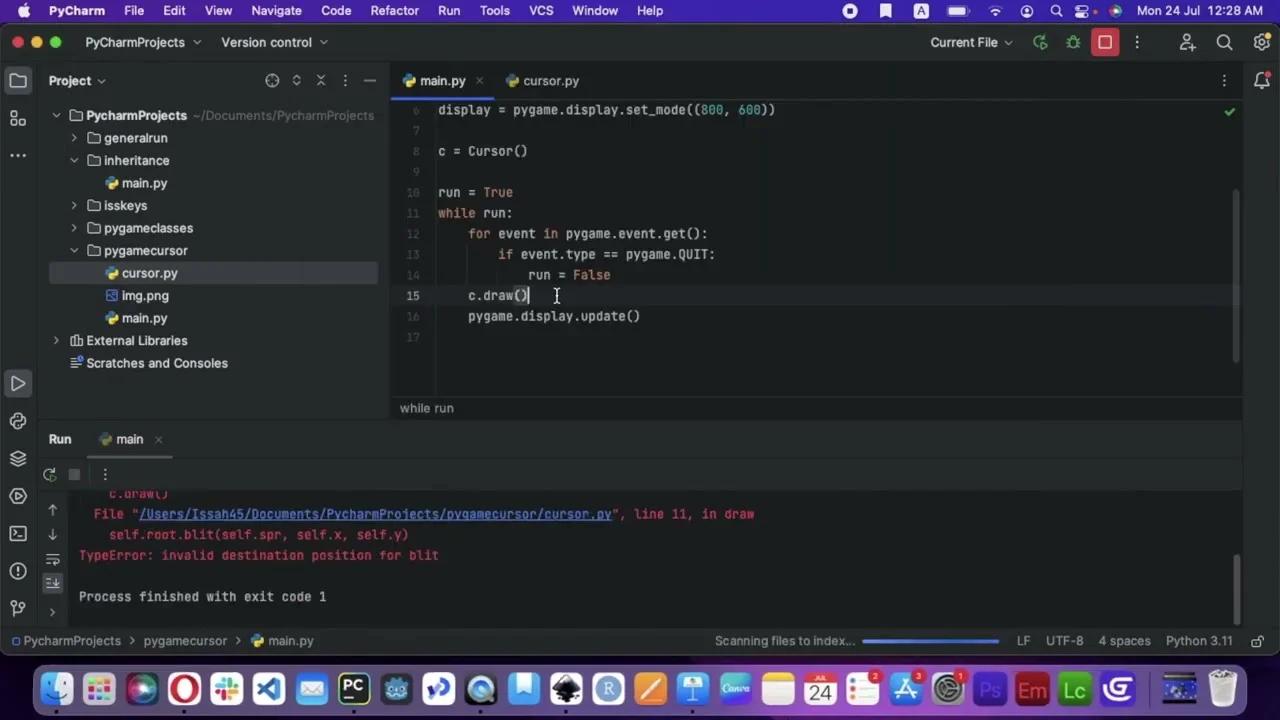Start a Code With Me session
The width and height of the screenshot is (1280, 720).
[x=1187, y=42]
